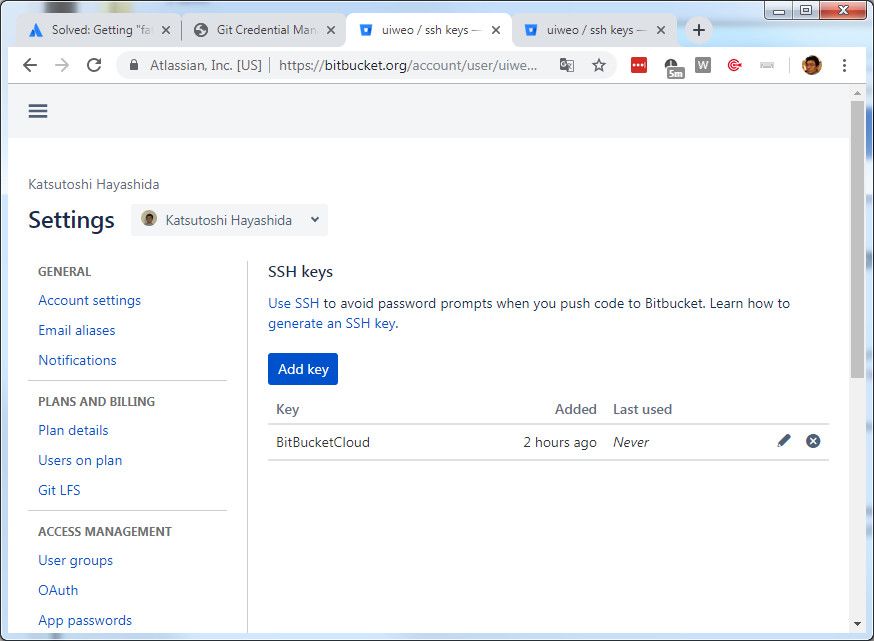
Task: Open the Chrome three-dot menu
Action: [844, 65]
